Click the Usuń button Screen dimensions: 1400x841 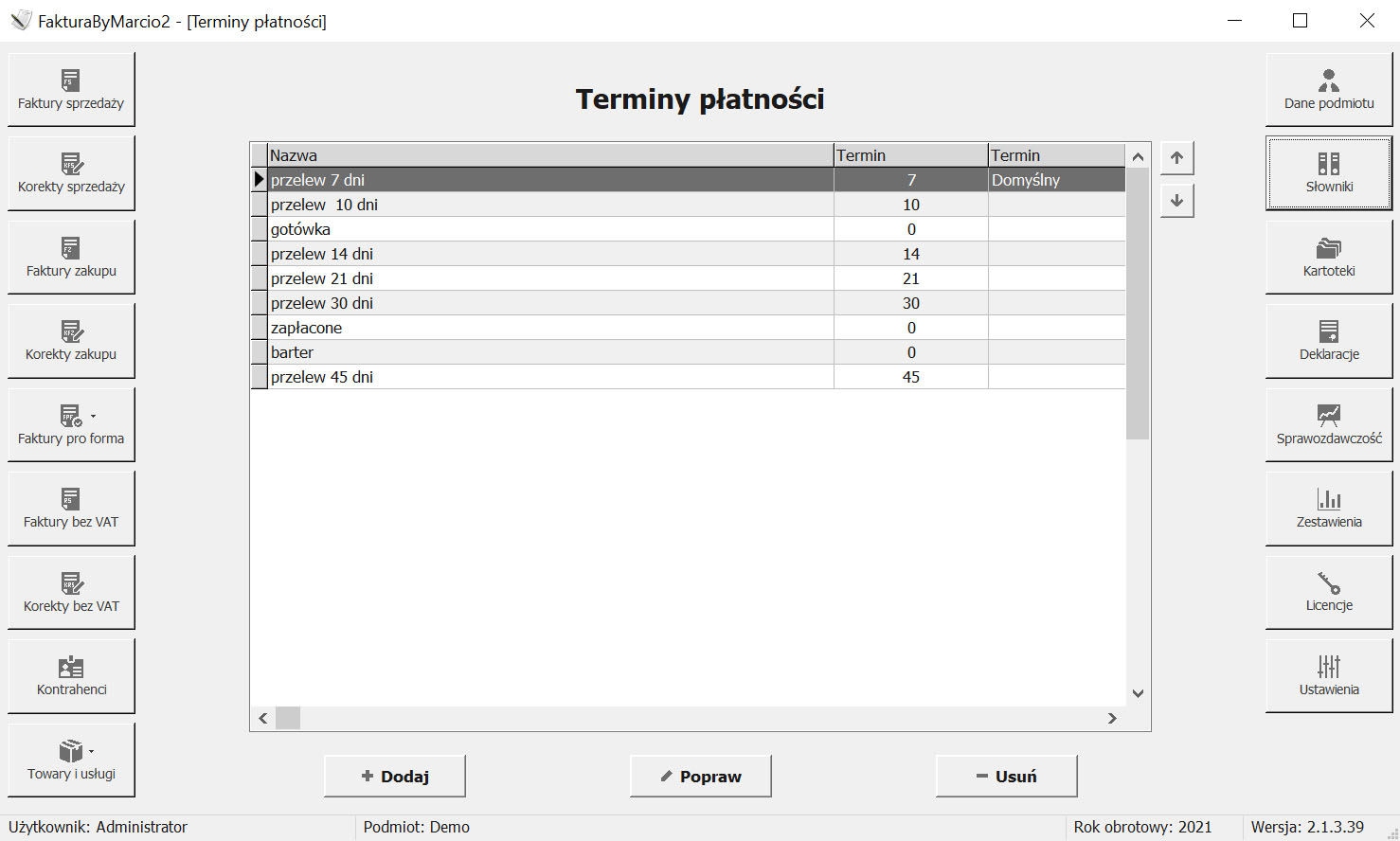[1006, 776]
